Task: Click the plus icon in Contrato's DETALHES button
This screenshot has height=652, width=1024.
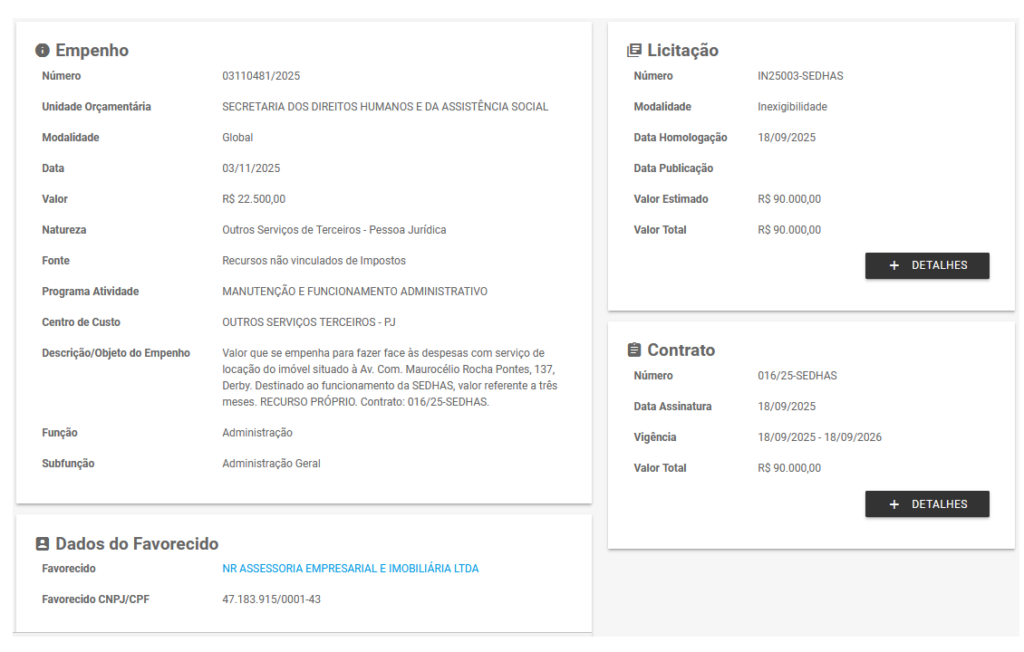Action: 894,505
